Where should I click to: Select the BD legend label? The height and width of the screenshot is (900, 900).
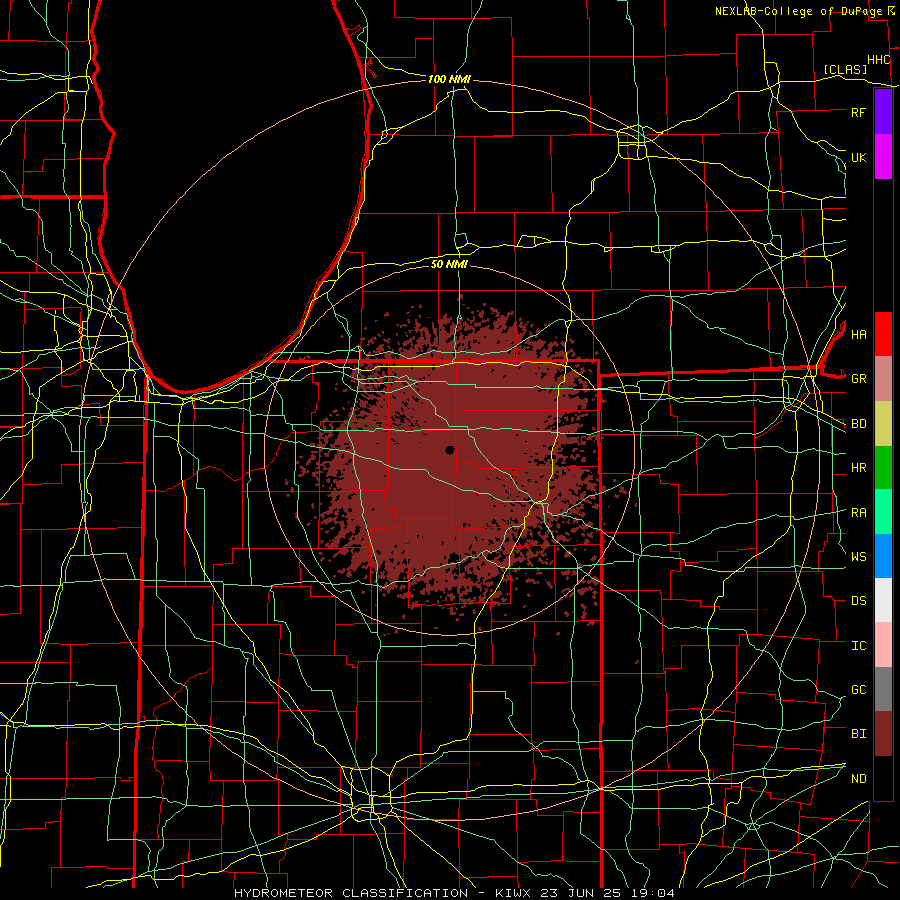858,424
